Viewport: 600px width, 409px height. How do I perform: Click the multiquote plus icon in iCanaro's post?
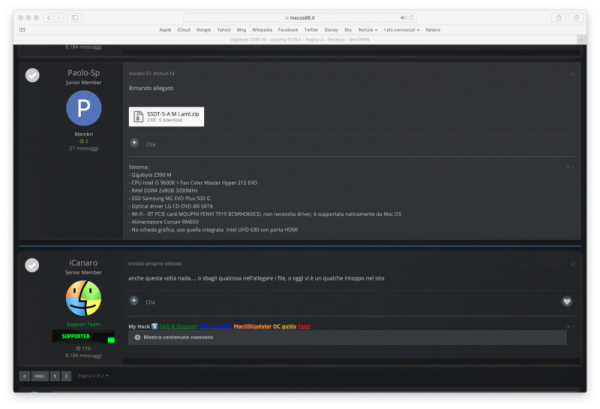click(x=134, y=301)
